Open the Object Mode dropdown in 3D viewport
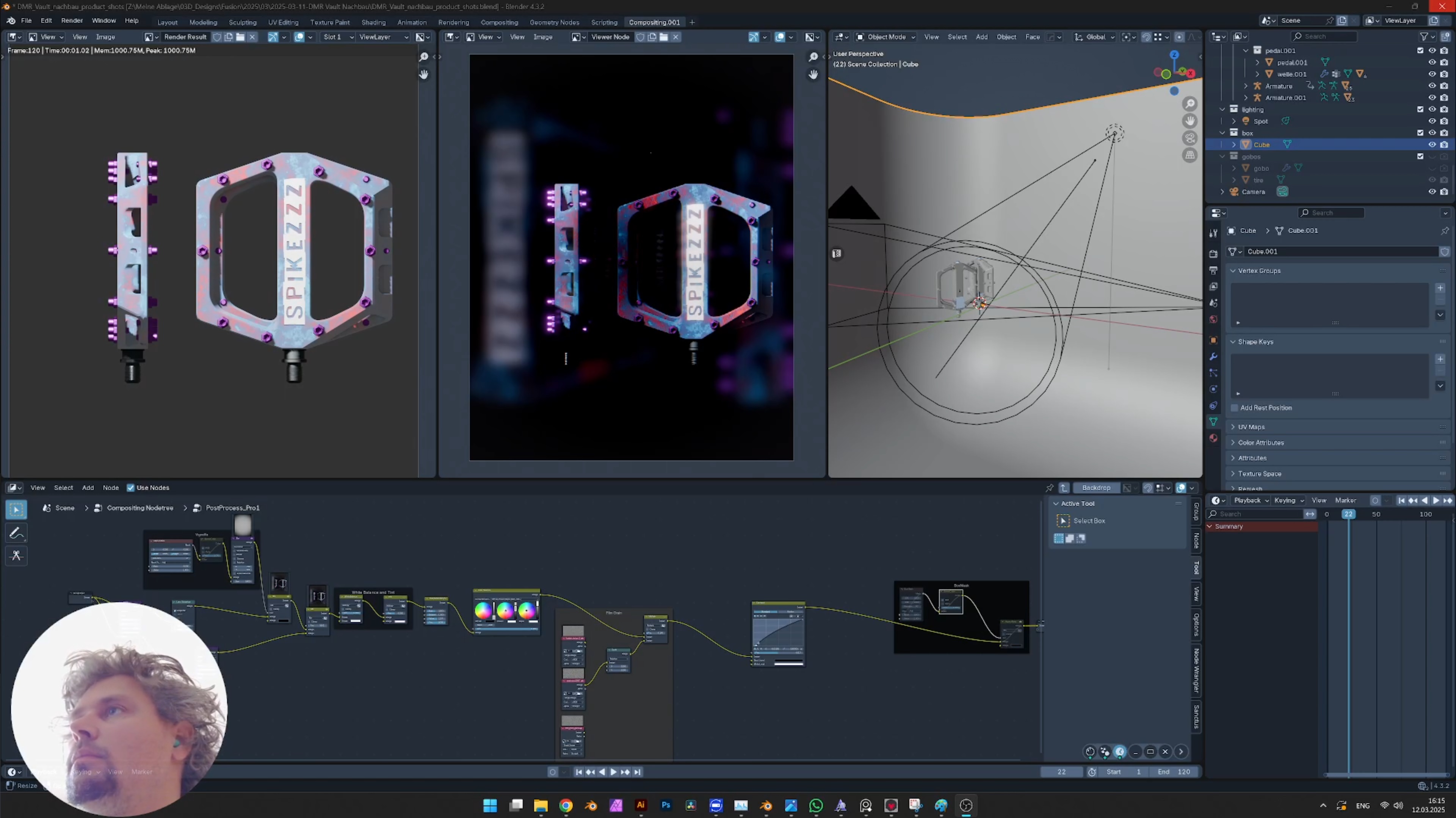The width and height of the screenshot is (1456, 818). coord(886,37)
